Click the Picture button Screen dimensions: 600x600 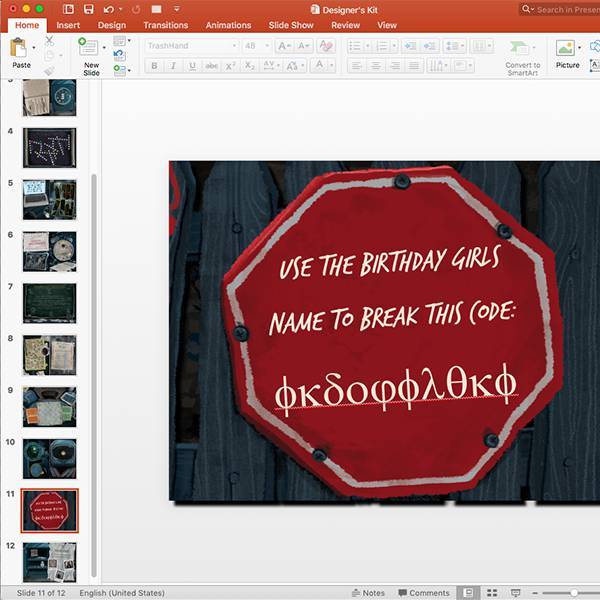pyautogui.click(x=567, y=54)
